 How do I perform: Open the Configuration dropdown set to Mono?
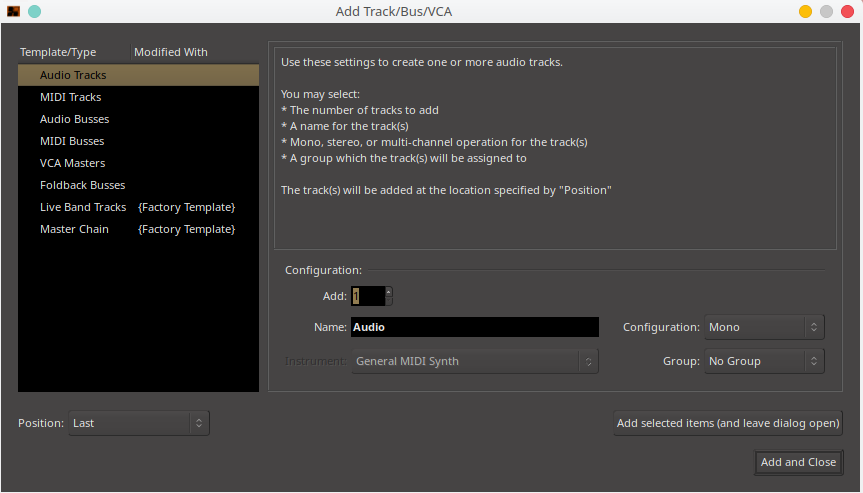tap(764, 327)
